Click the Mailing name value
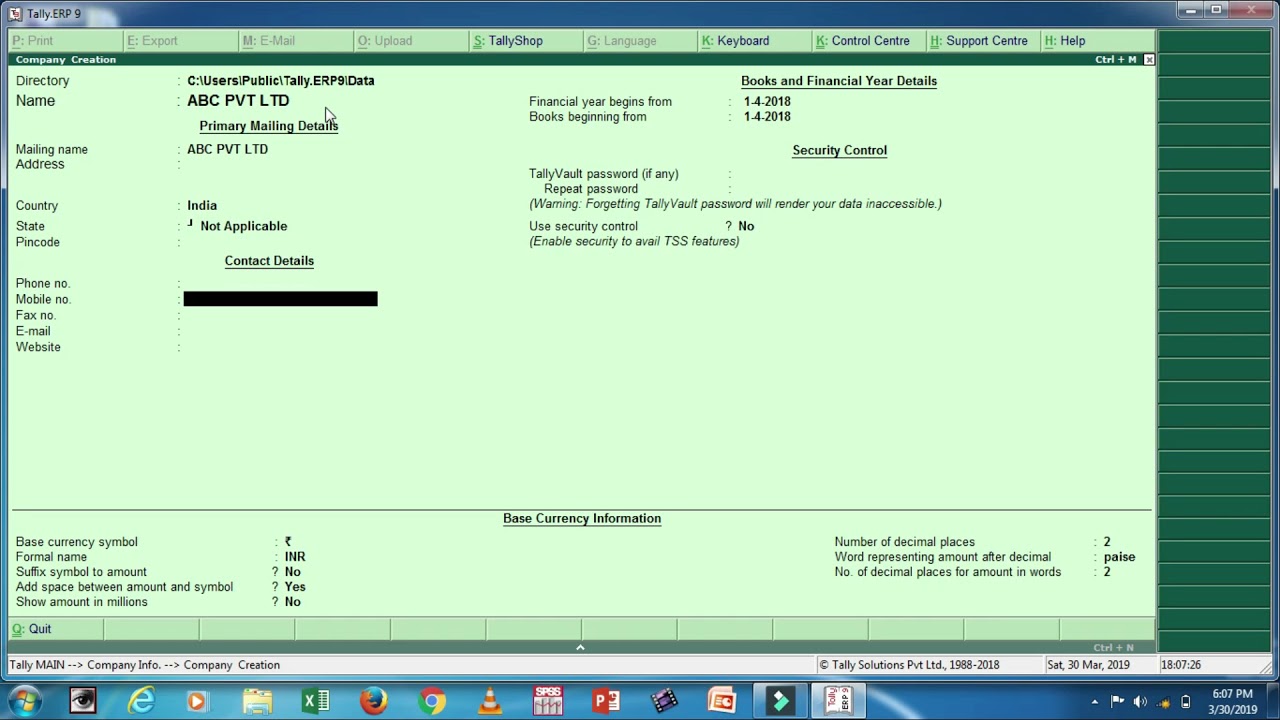This screenshot has width=1280, height=720. point(227,149)
